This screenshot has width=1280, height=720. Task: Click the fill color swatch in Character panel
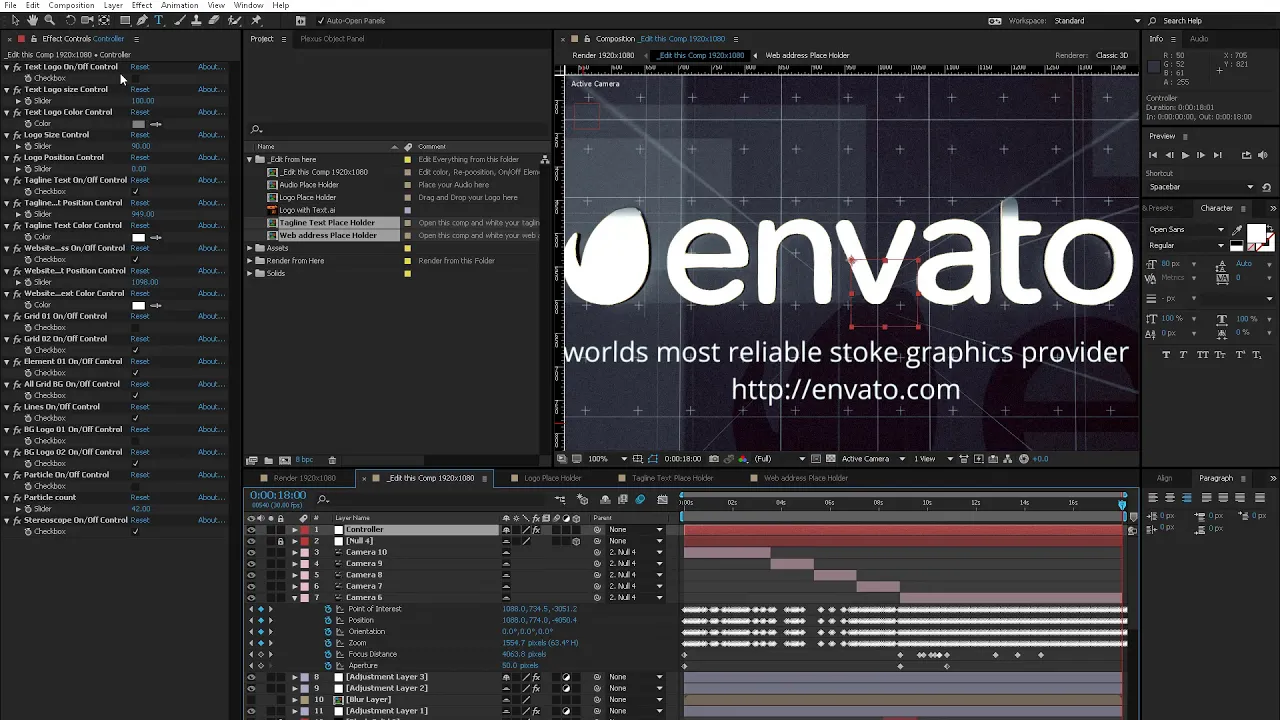point(1257,232)
